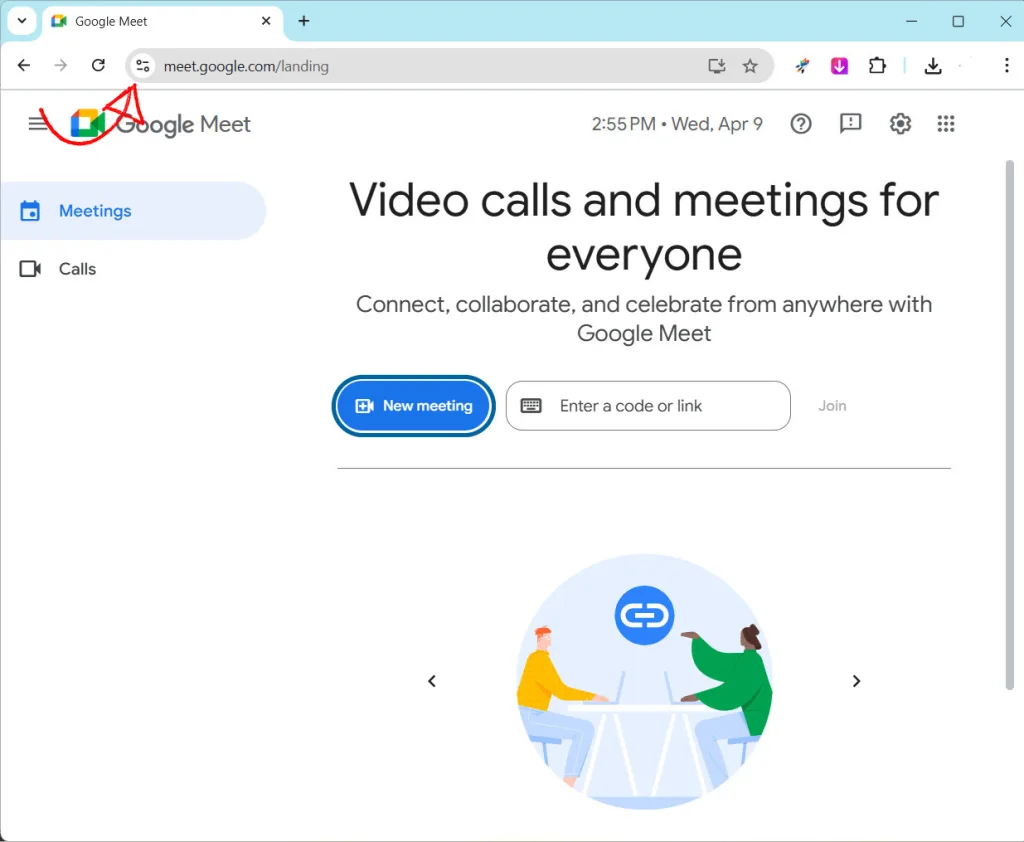Viewport: 1024px width, 842px height.
Task: Click the pink download extension icon
Action: (x=839, y=65)
